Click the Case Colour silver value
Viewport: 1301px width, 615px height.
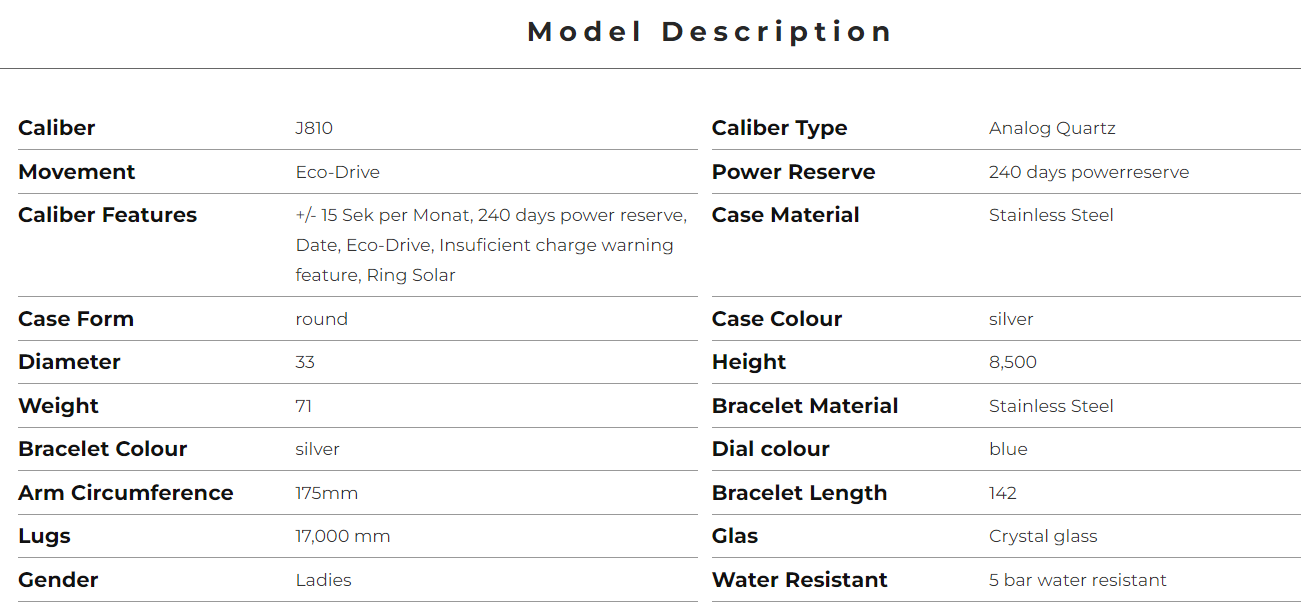coord(1011,319)
